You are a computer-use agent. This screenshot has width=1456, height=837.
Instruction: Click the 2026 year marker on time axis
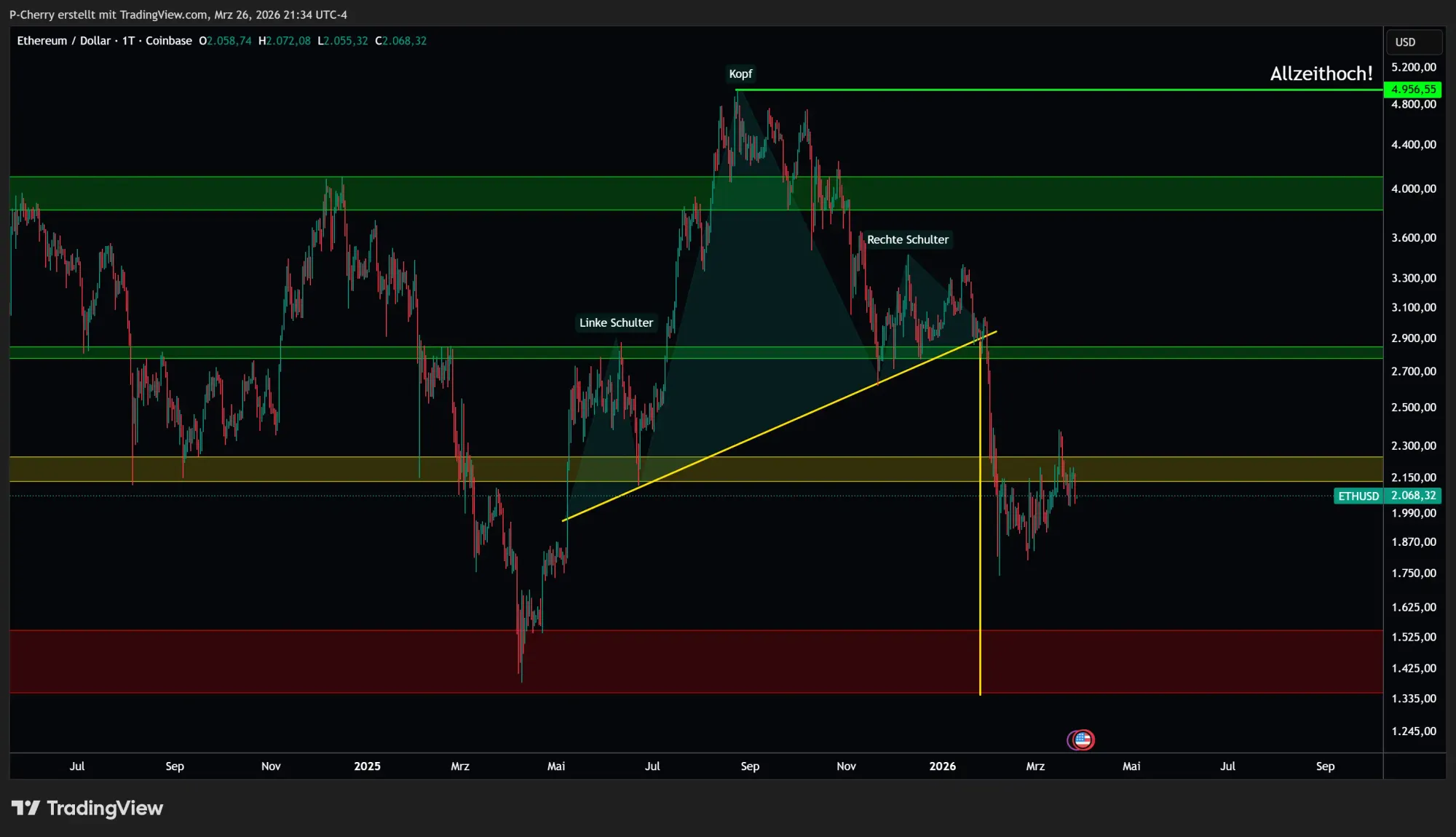point(942,766)
